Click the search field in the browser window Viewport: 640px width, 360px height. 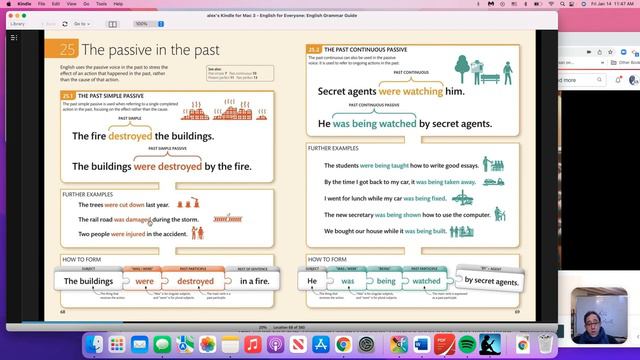pos(581,80)
